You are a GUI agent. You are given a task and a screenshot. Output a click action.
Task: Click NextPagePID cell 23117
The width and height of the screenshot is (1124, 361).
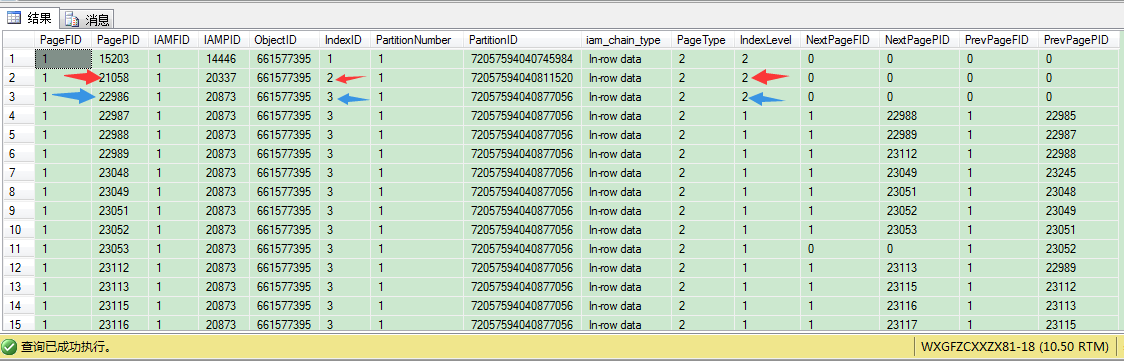(919, 324)
